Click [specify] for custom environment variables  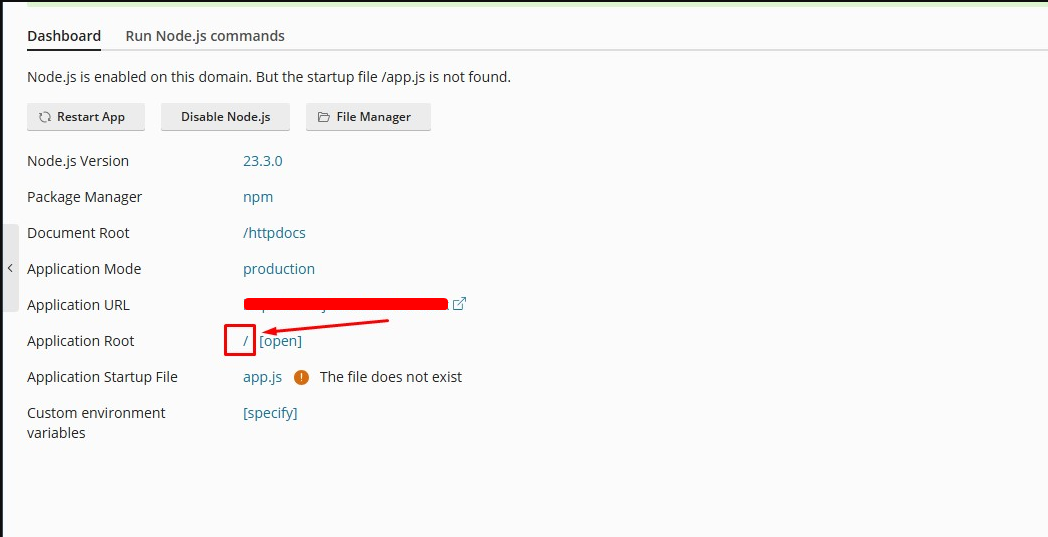270,413
